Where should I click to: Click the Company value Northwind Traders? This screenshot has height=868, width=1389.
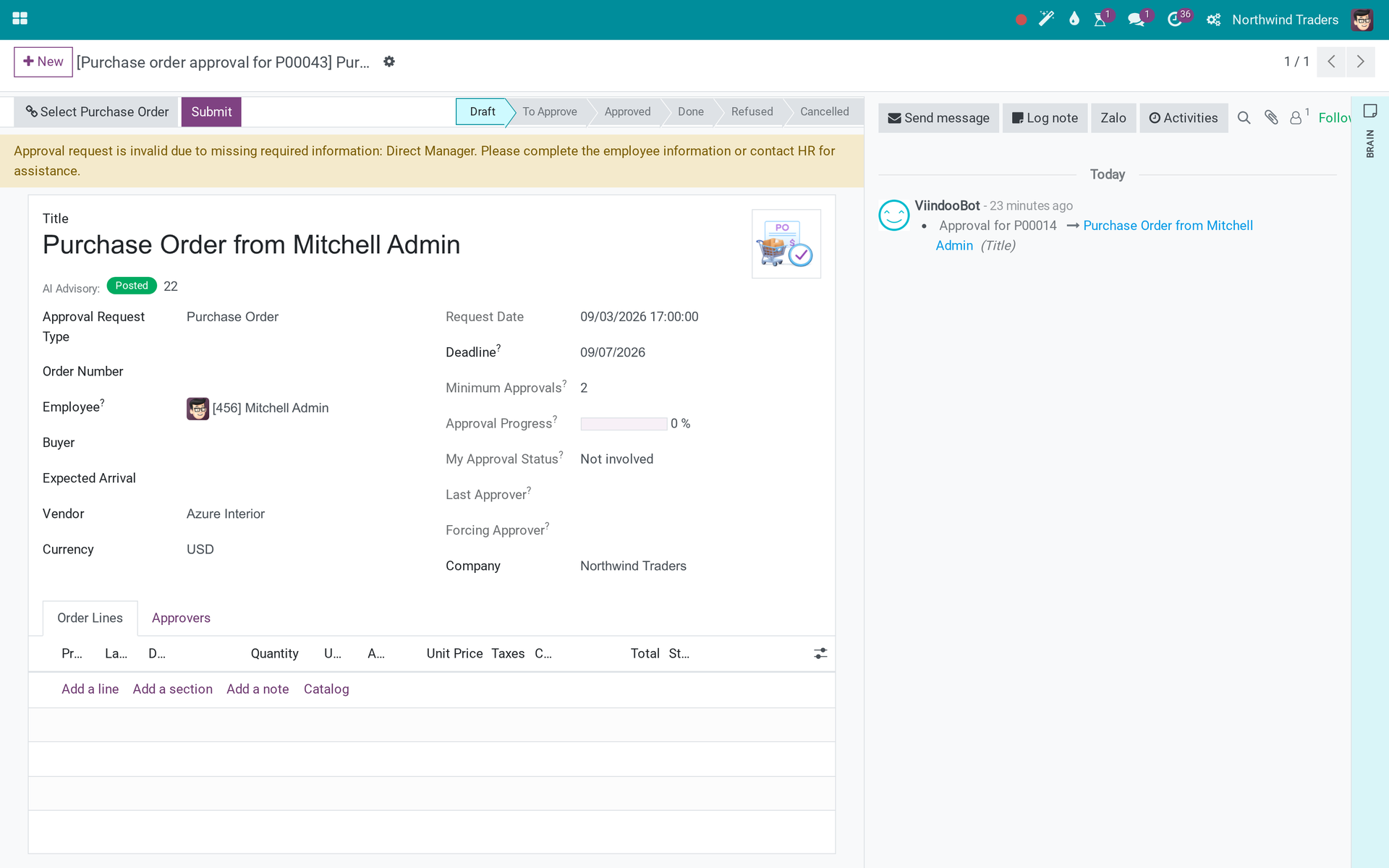[x=633, y=566]
